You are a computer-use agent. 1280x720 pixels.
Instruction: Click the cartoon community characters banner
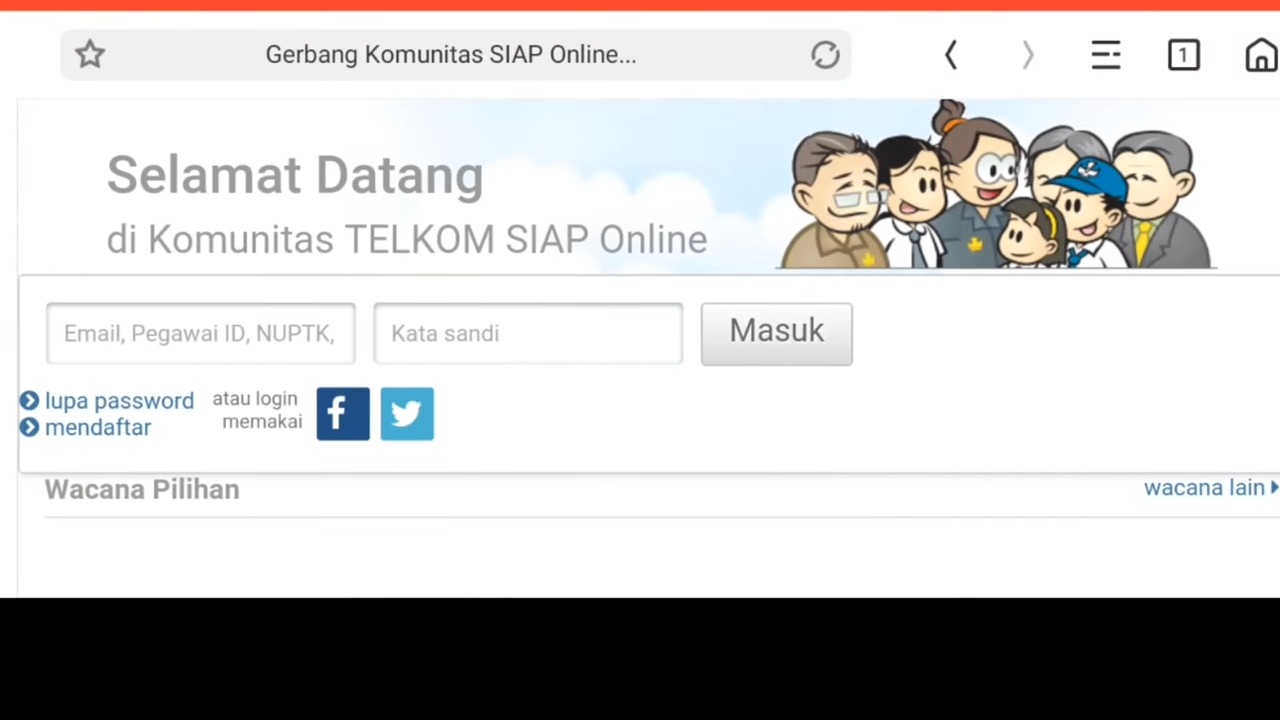(998, 185)
